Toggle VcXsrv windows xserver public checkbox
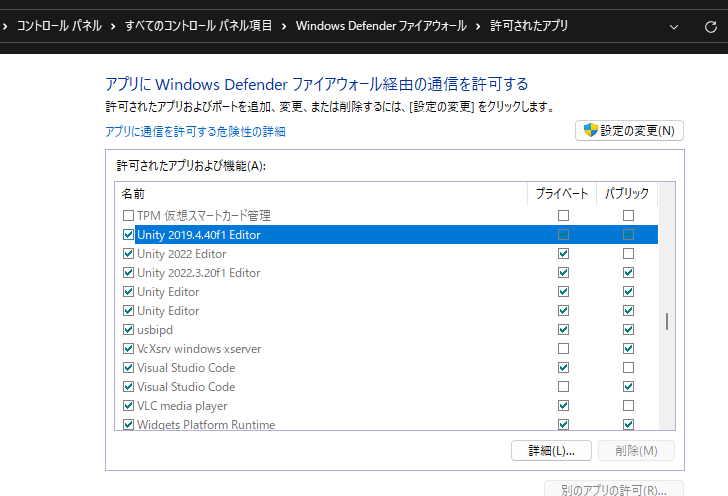This screenshot has height=496, width=728. (628, 349)
